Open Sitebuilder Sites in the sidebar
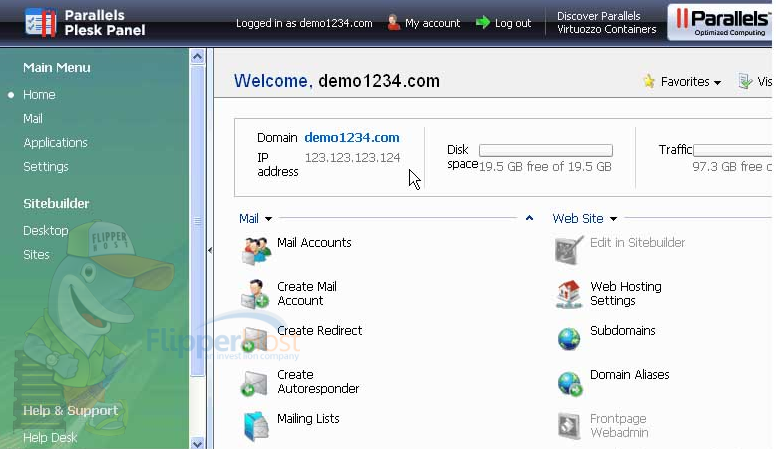Screen dimensions: 776x450 click(36, 254)
